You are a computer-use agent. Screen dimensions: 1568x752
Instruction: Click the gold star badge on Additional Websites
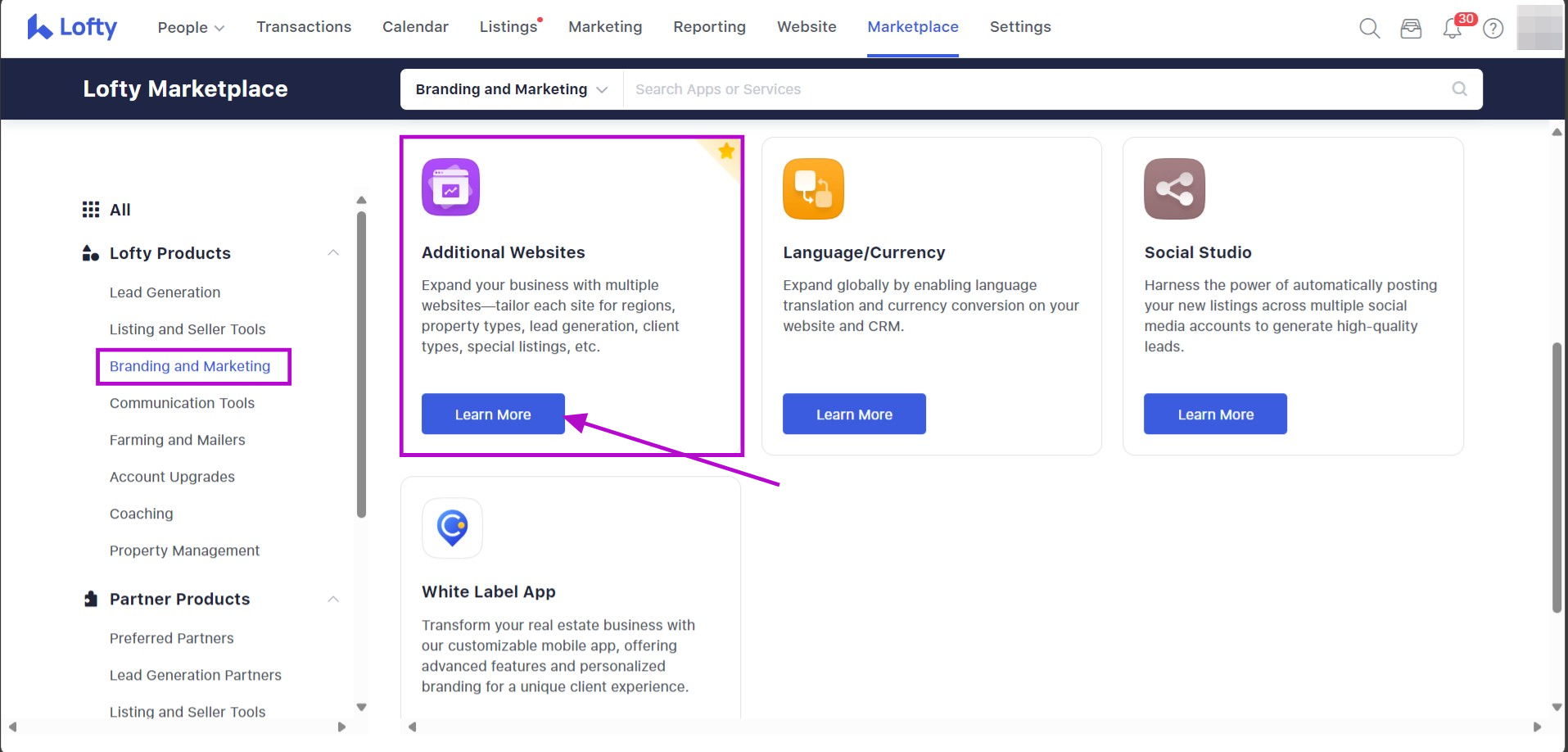(726, 152)
